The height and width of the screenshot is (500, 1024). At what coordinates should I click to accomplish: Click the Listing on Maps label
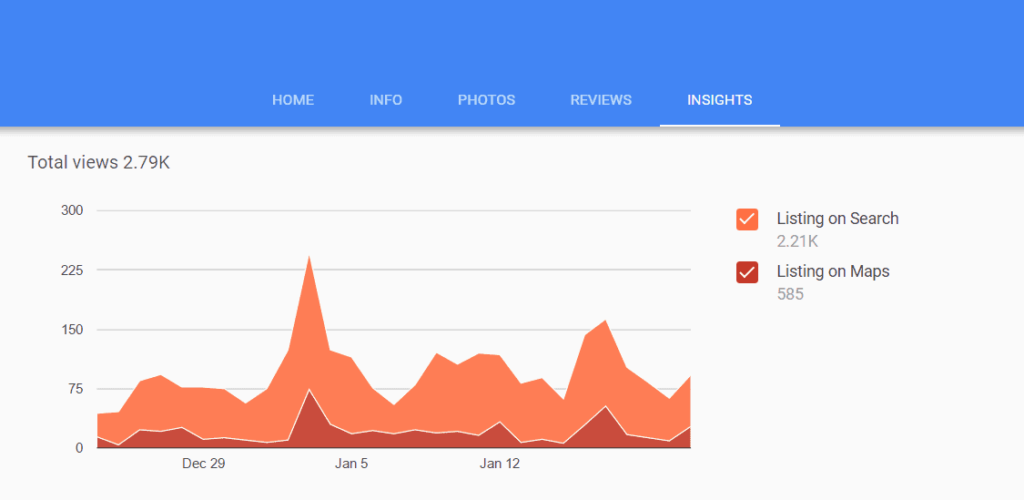click(833, 271)
